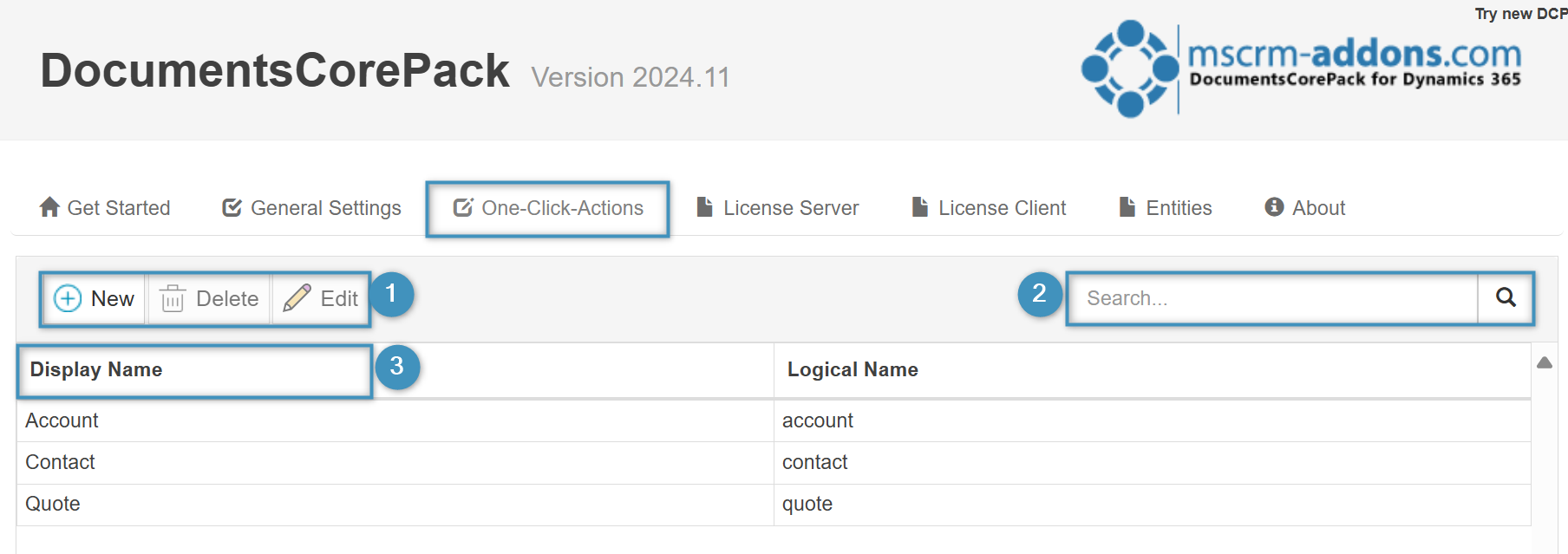Click inside the Search text field

pos(1271,298)
